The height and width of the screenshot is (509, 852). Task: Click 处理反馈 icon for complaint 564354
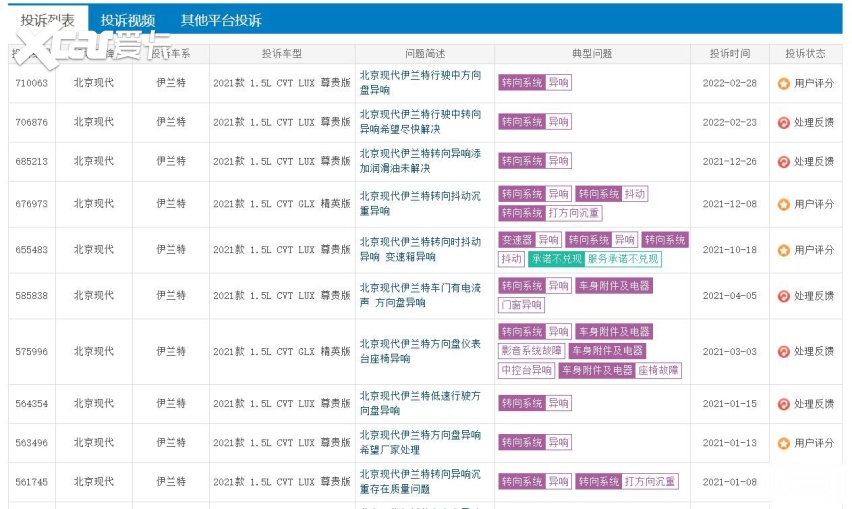784,404
